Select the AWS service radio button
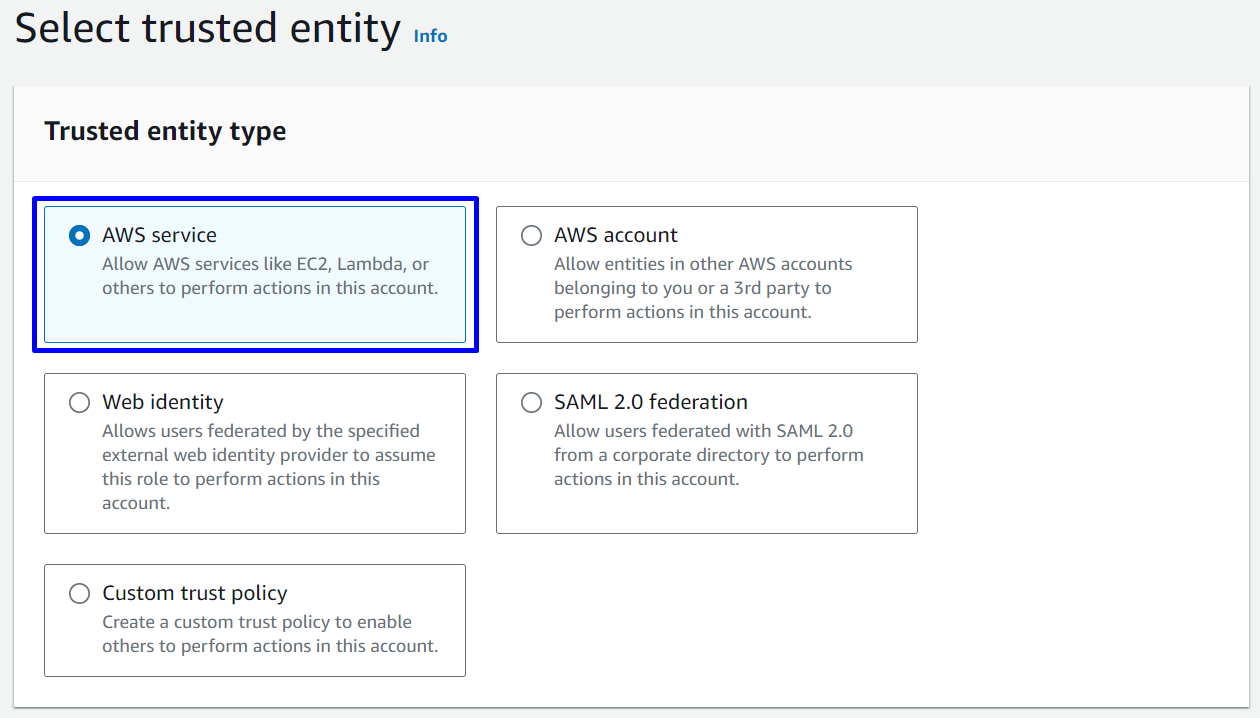 (79, 236)
